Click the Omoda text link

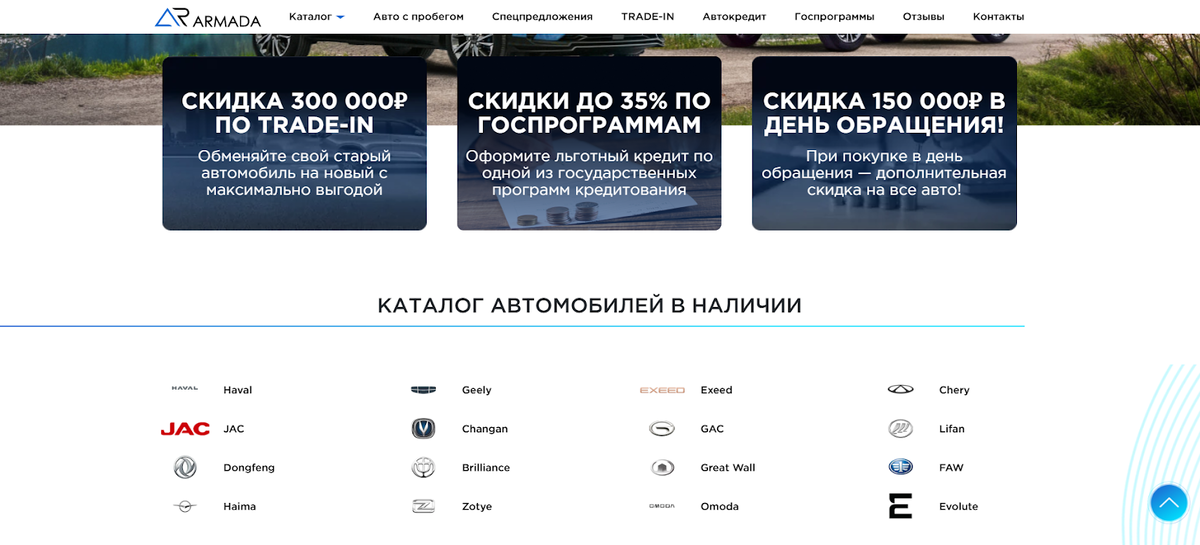(720, 507)
